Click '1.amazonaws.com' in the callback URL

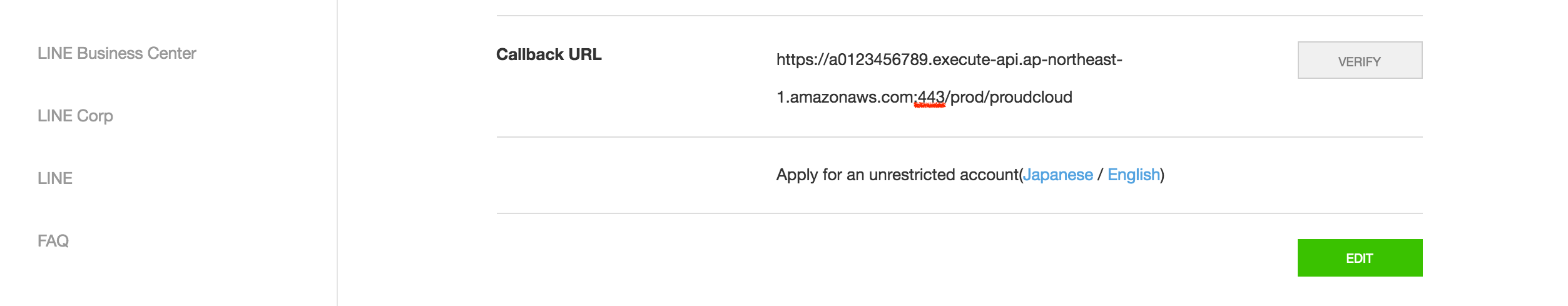click(845, 97)
